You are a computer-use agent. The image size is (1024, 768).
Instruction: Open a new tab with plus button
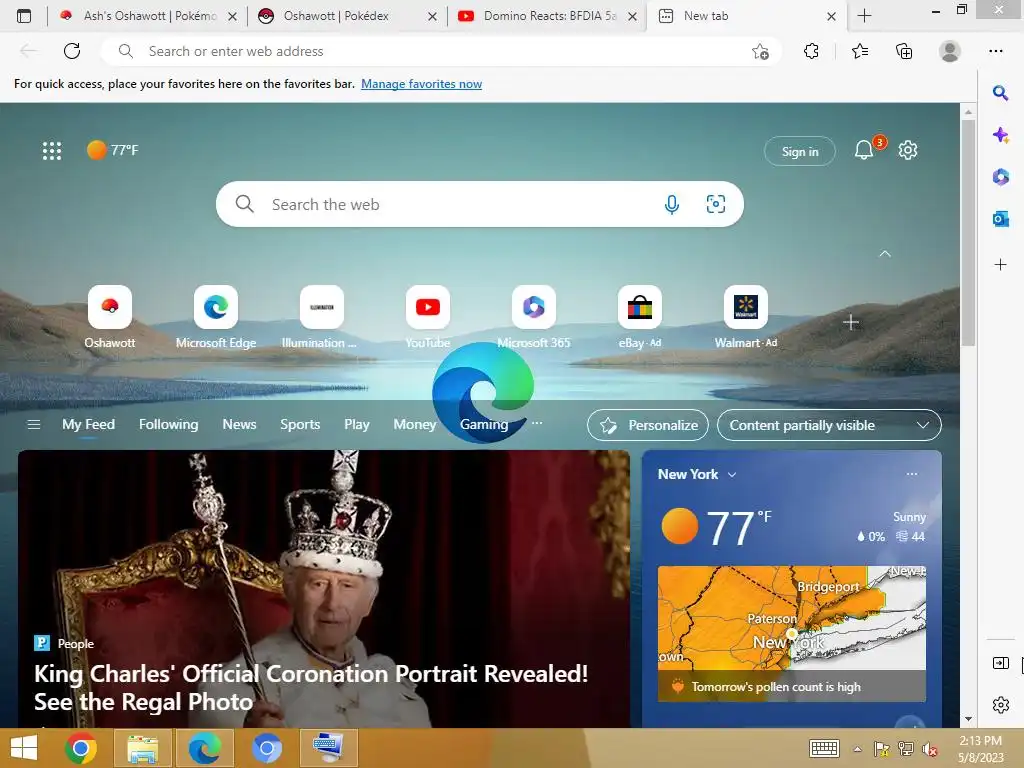(864, 16)
